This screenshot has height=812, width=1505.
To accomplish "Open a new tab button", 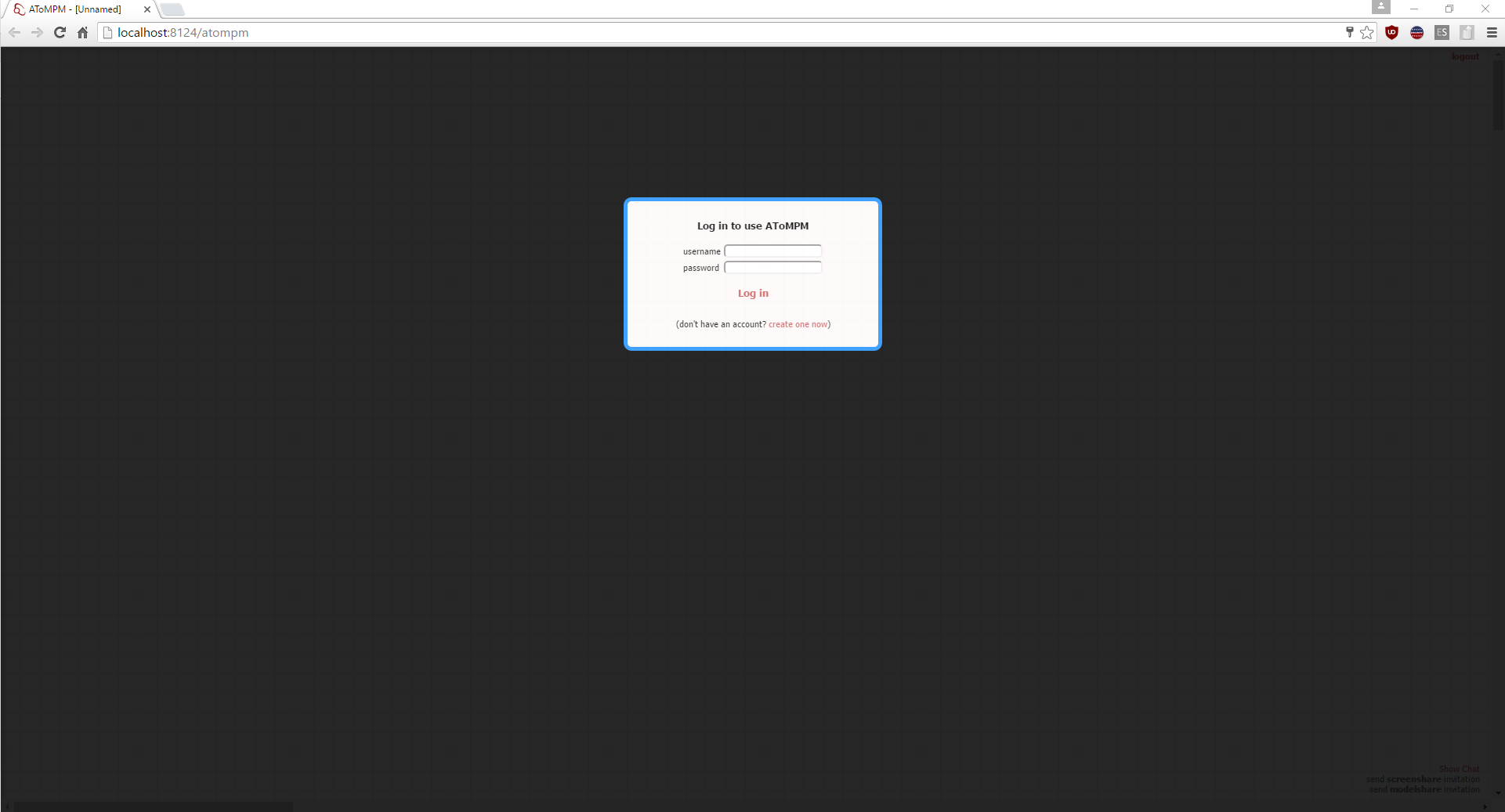I will [x=172, y=9].
